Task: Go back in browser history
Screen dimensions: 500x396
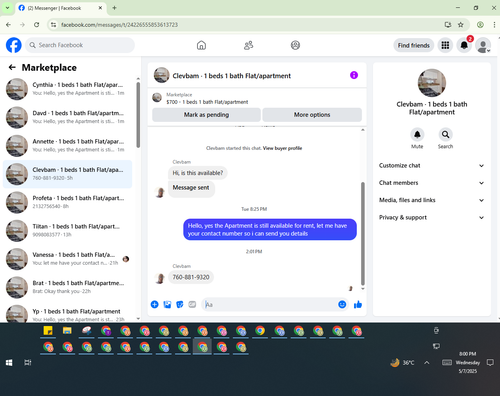Action: [x=8, y=25]
